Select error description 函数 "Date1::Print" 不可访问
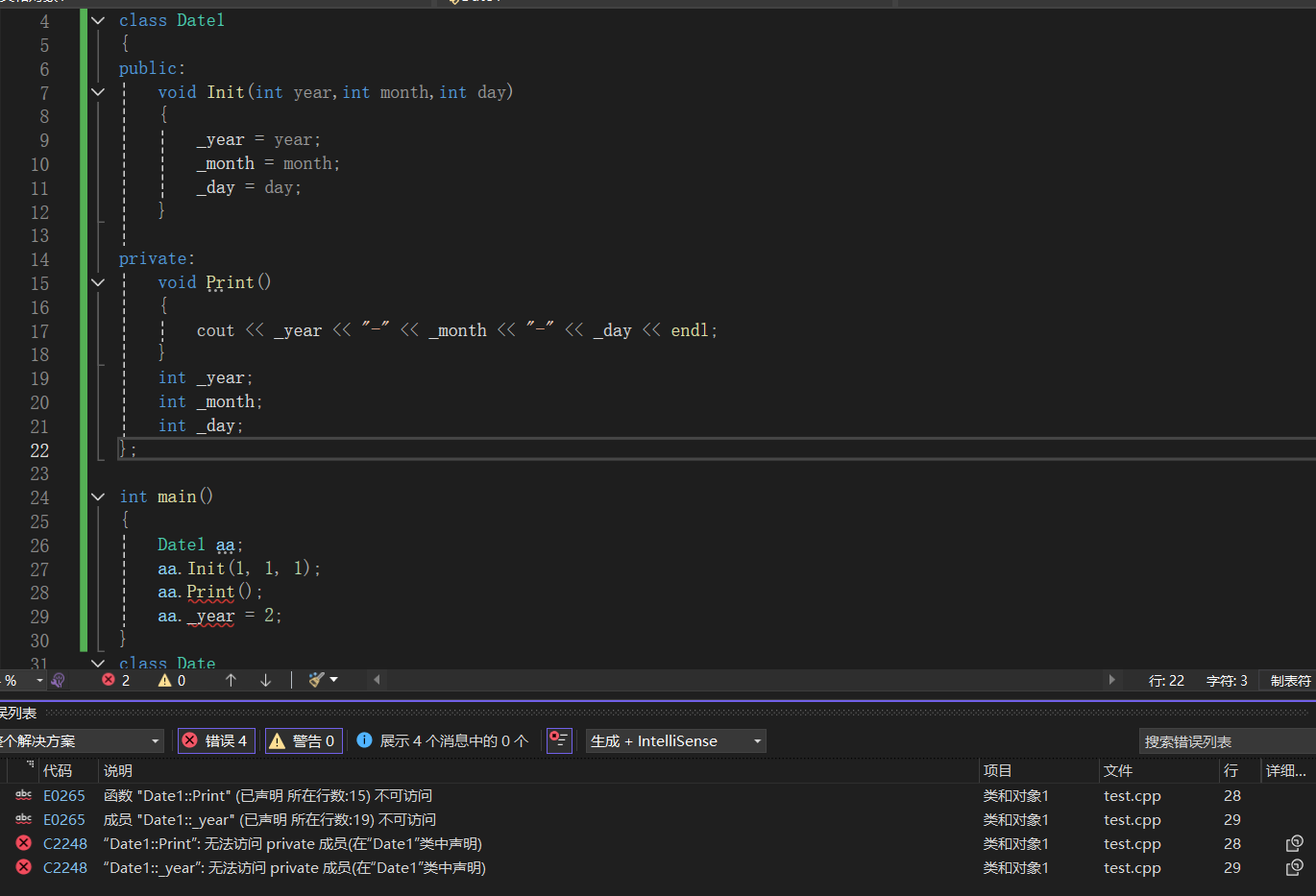The image size is (1316, 896). pos(268,795)
